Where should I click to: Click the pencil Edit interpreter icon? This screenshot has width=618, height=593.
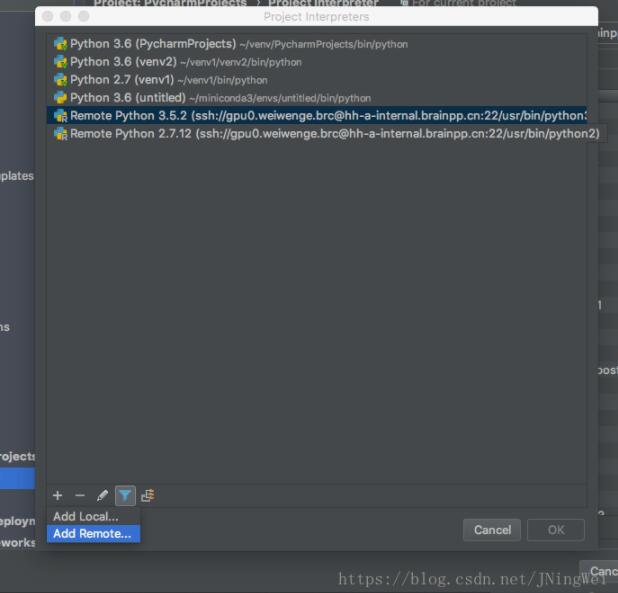click(x=102, y=495)
